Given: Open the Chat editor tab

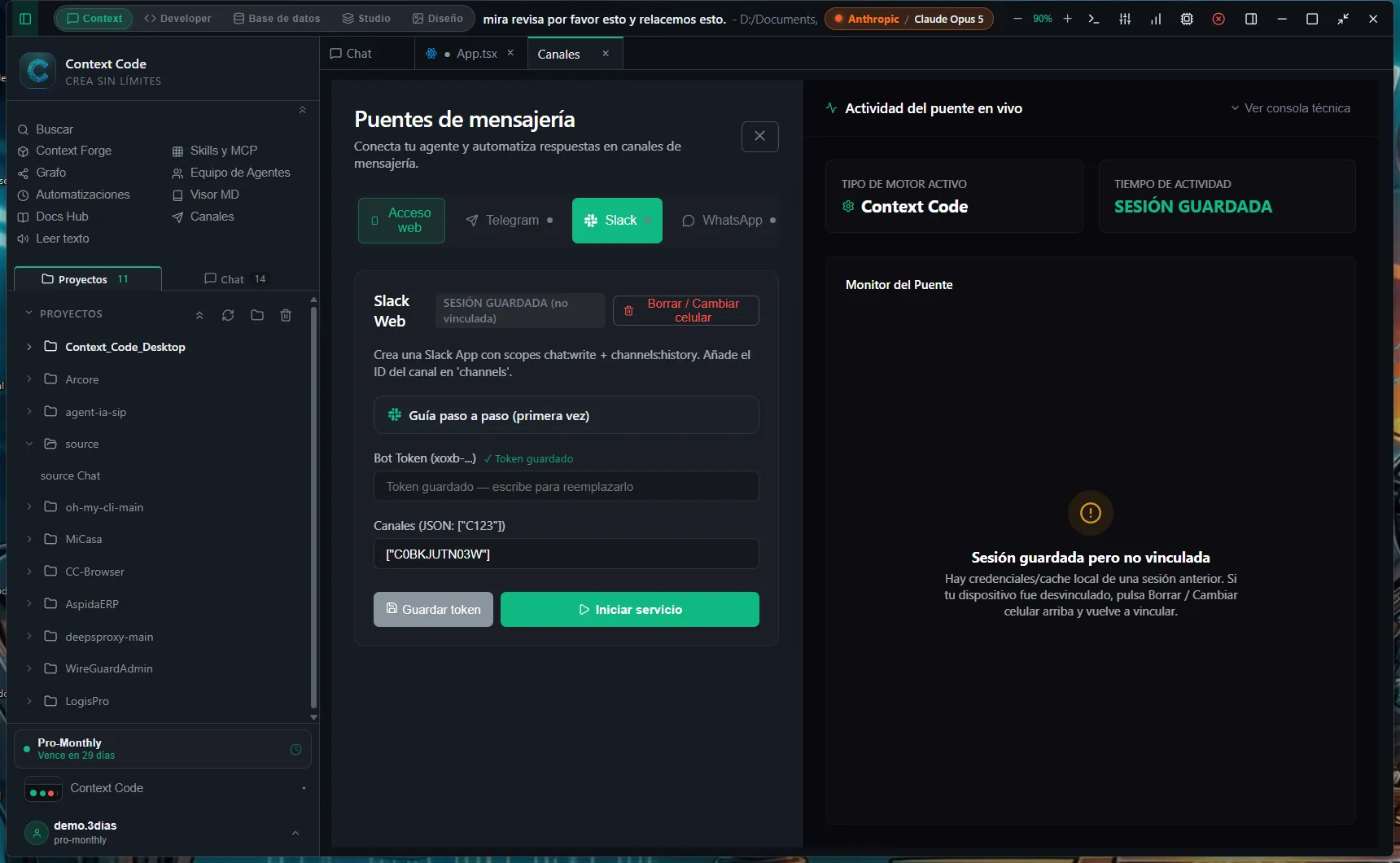Looking at the screenshot, I should (351, 53).
